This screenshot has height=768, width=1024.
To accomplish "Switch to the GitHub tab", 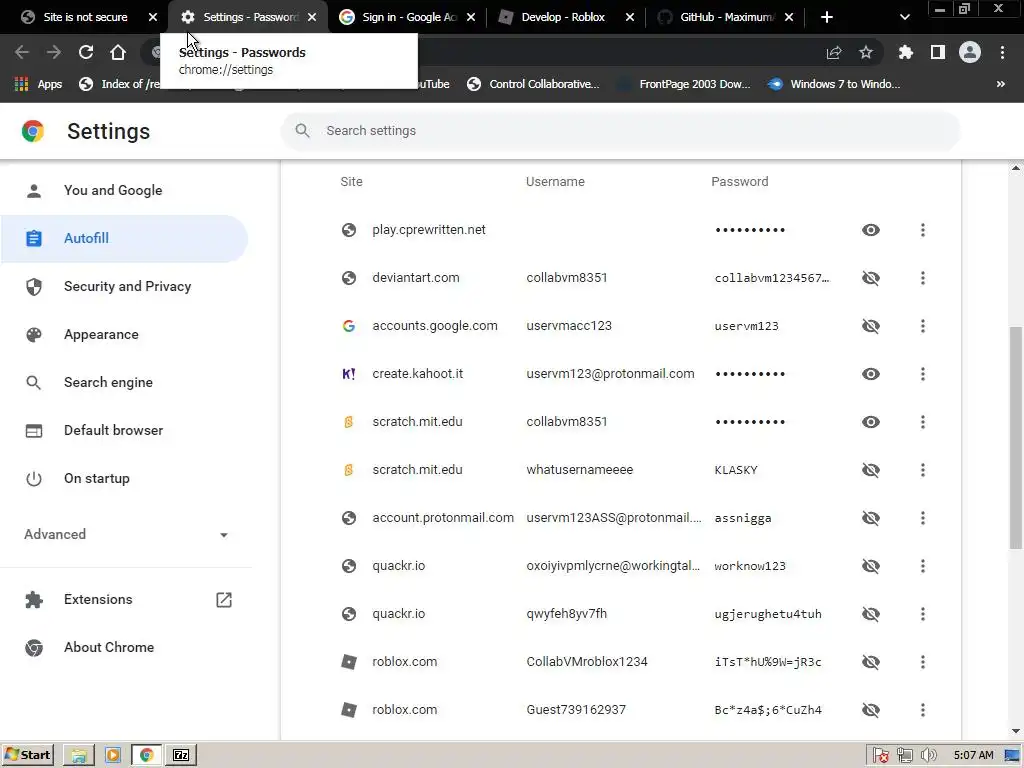I will click(x=717, y=17).
